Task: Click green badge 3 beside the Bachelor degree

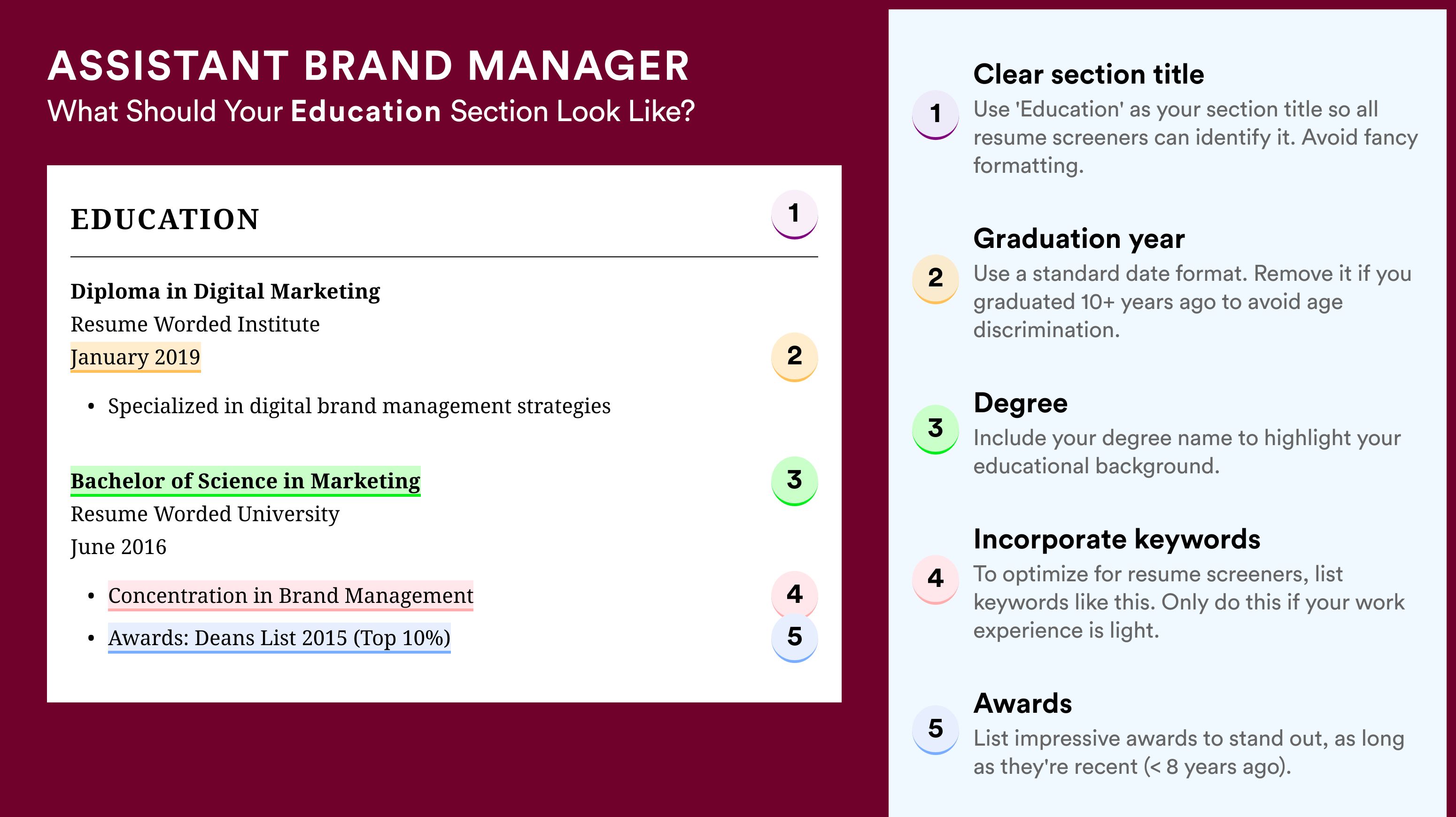Action: point(794,480)
